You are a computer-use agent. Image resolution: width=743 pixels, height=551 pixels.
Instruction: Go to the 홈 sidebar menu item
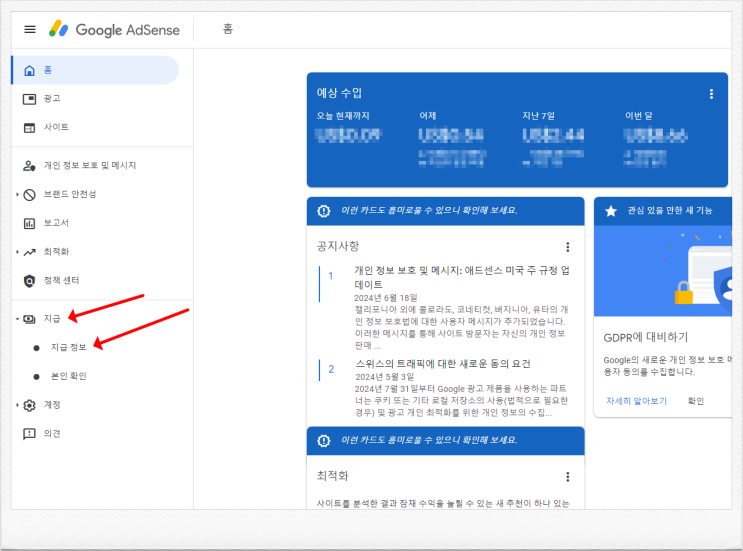coord(95,70)
